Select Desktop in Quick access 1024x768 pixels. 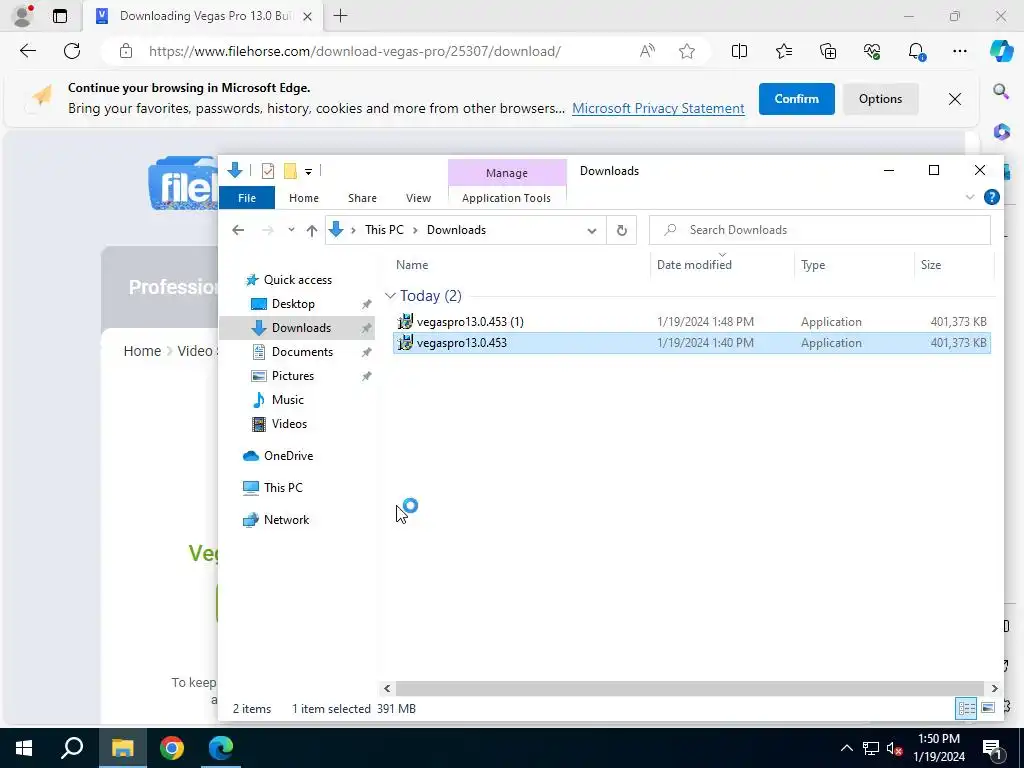pyautogui.click(x=293, y=304)
